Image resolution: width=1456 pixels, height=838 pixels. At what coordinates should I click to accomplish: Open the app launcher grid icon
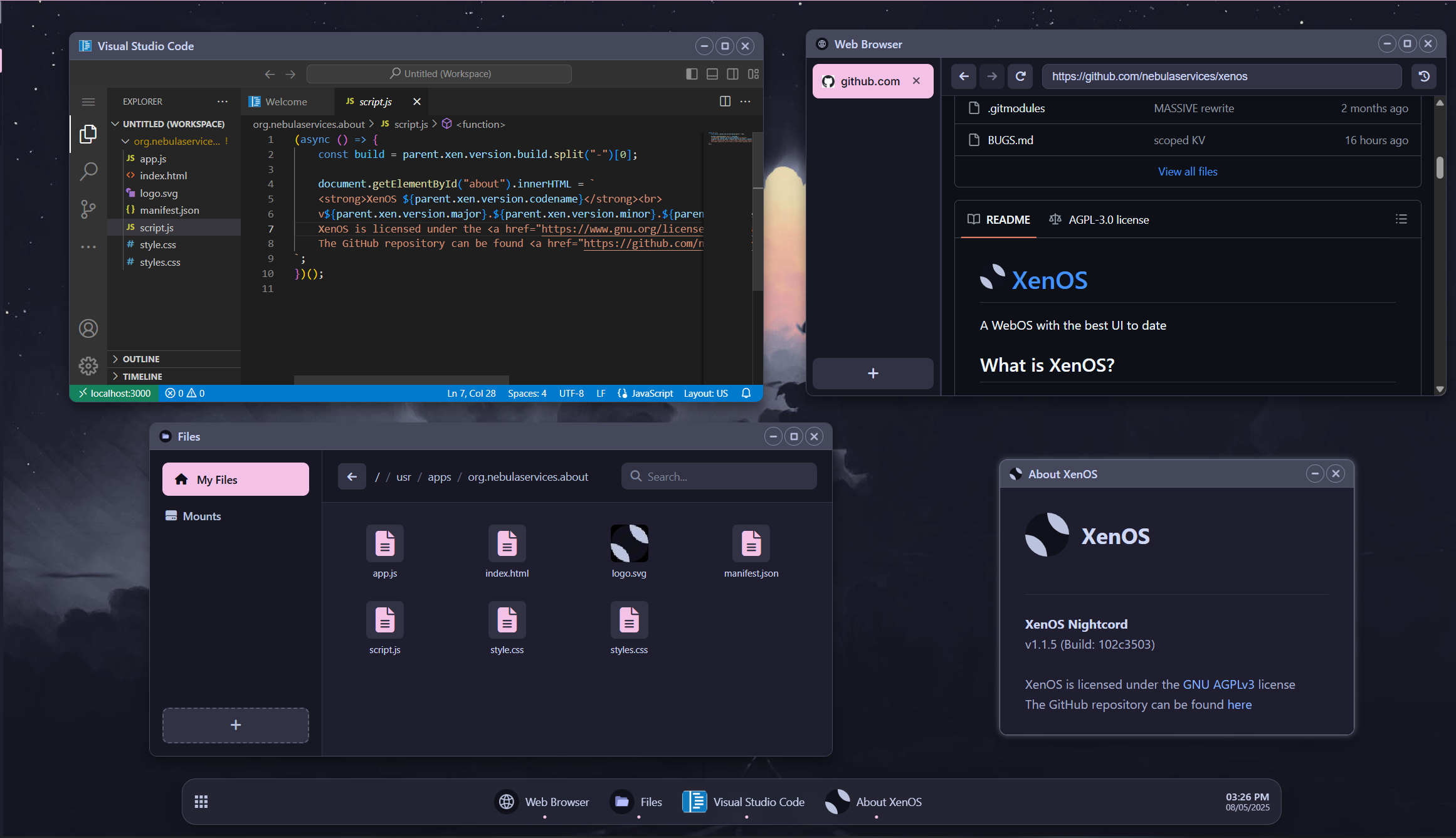201,802
